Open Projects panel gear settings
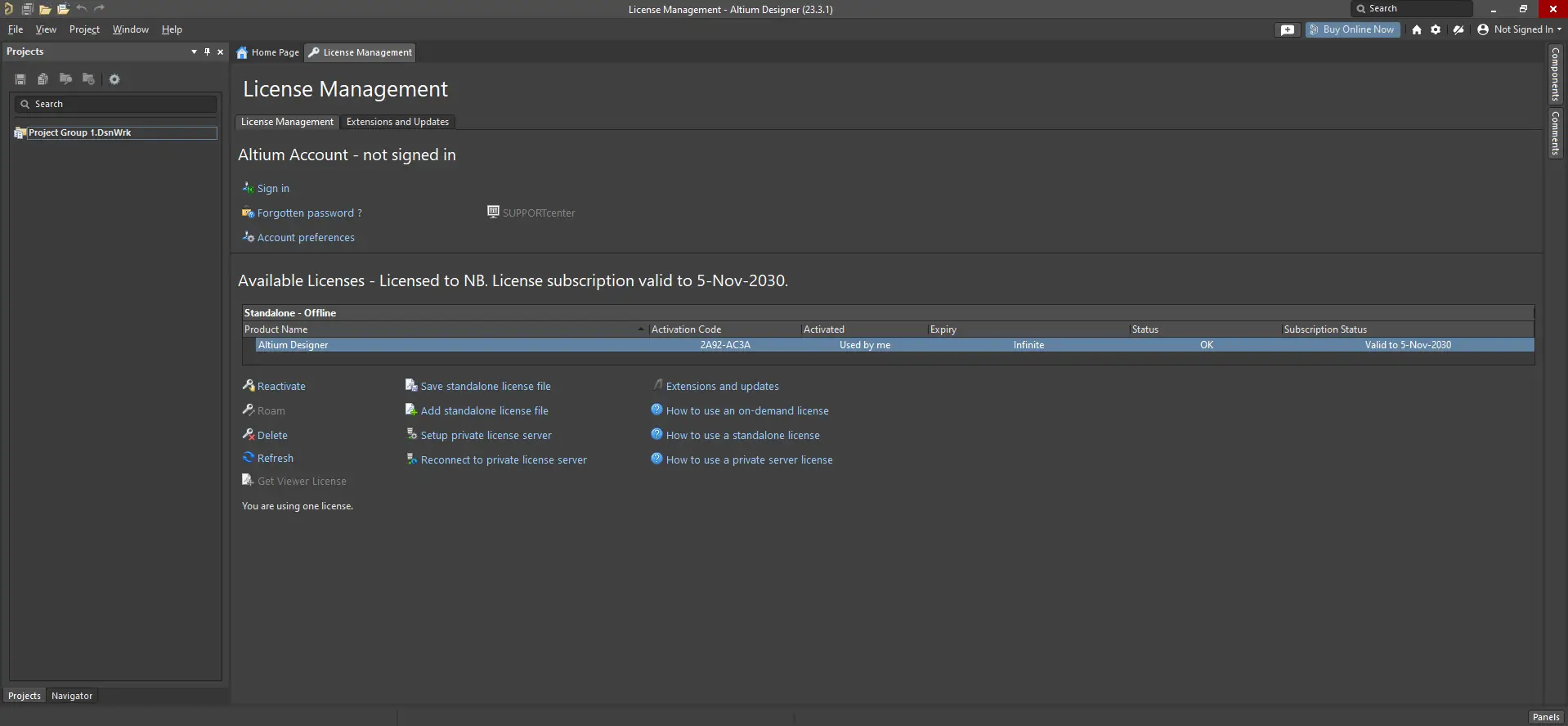The image size is (1568, 726). (x=114, y=79)
